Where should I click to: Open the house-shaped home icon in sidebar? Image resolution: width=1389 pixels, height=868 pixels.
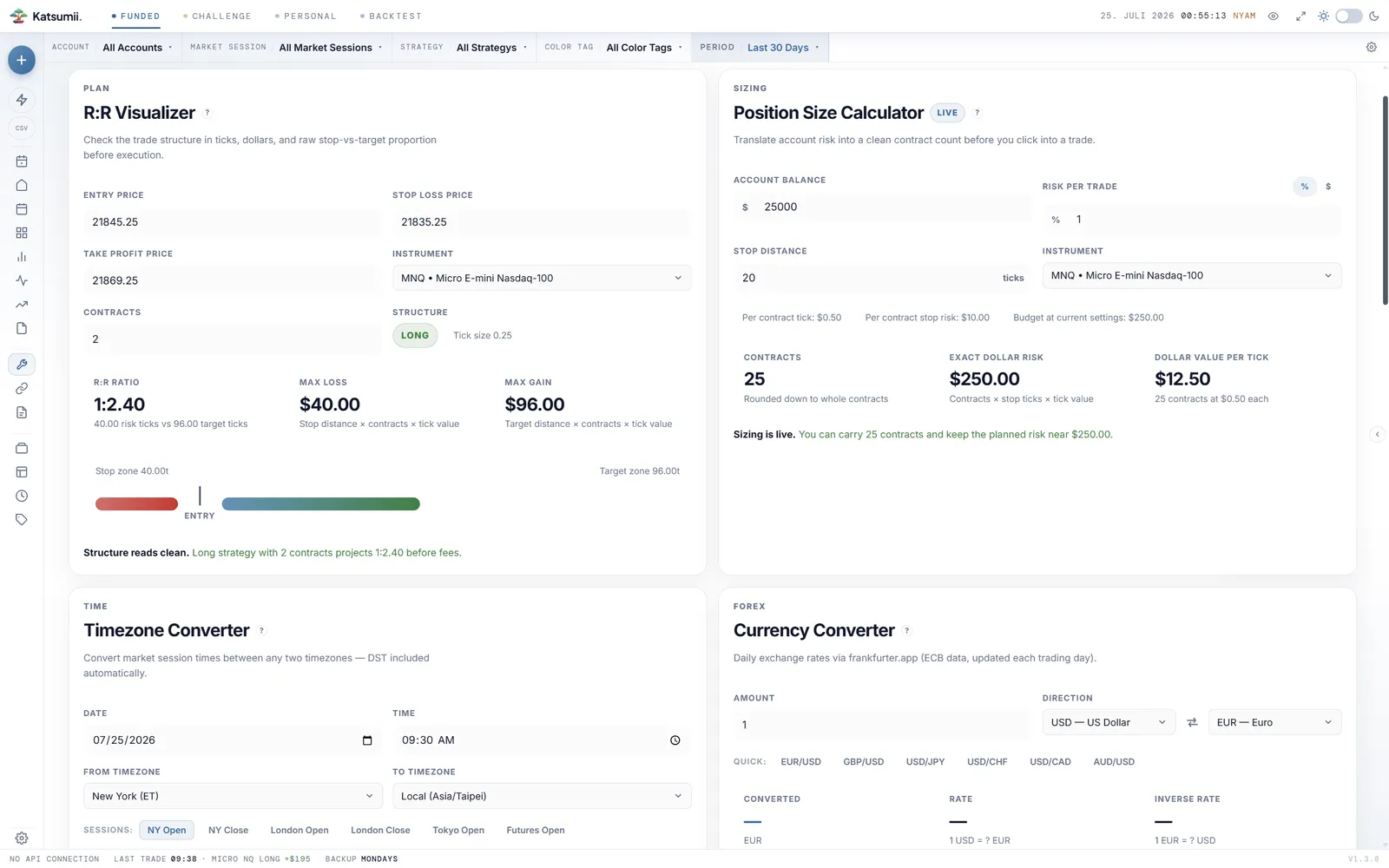22,185
